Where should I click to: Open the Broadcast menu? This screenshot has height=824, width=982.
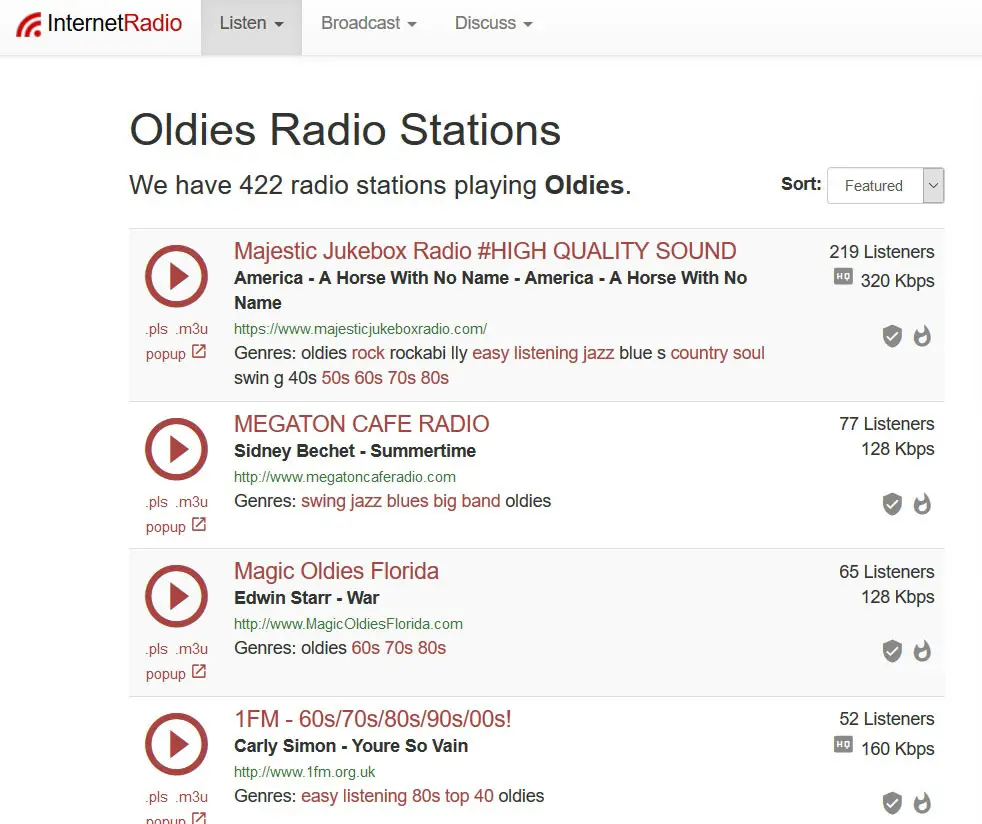pyautogui.click(x=368, y=24)
